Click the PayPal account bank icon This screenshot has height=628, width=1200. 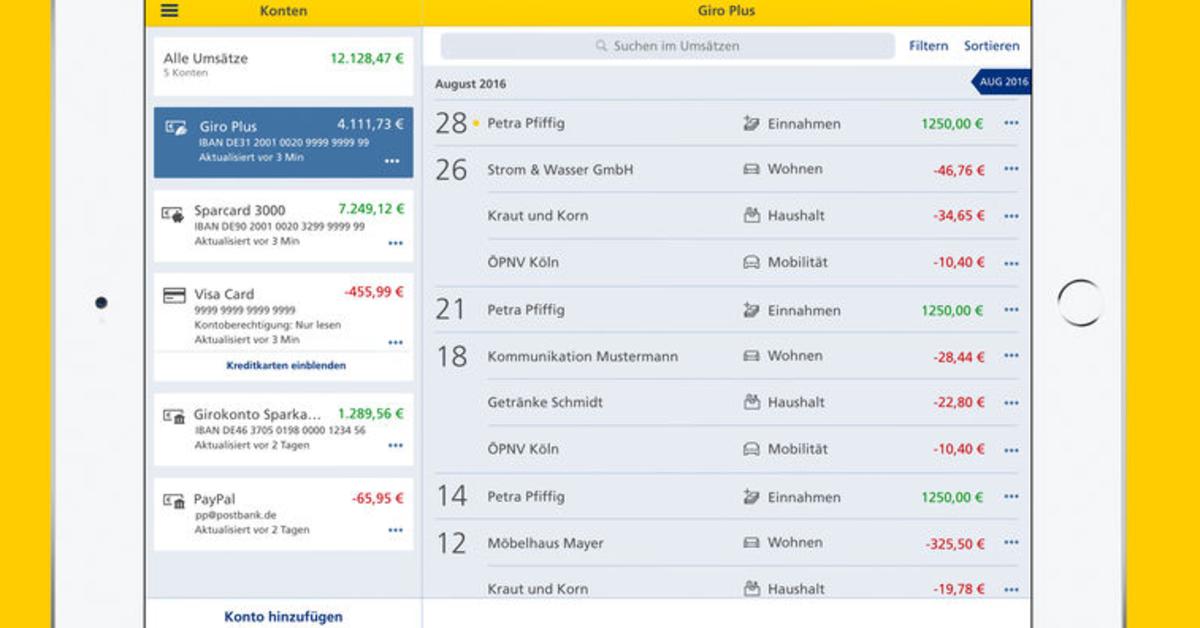pos(173,501)
